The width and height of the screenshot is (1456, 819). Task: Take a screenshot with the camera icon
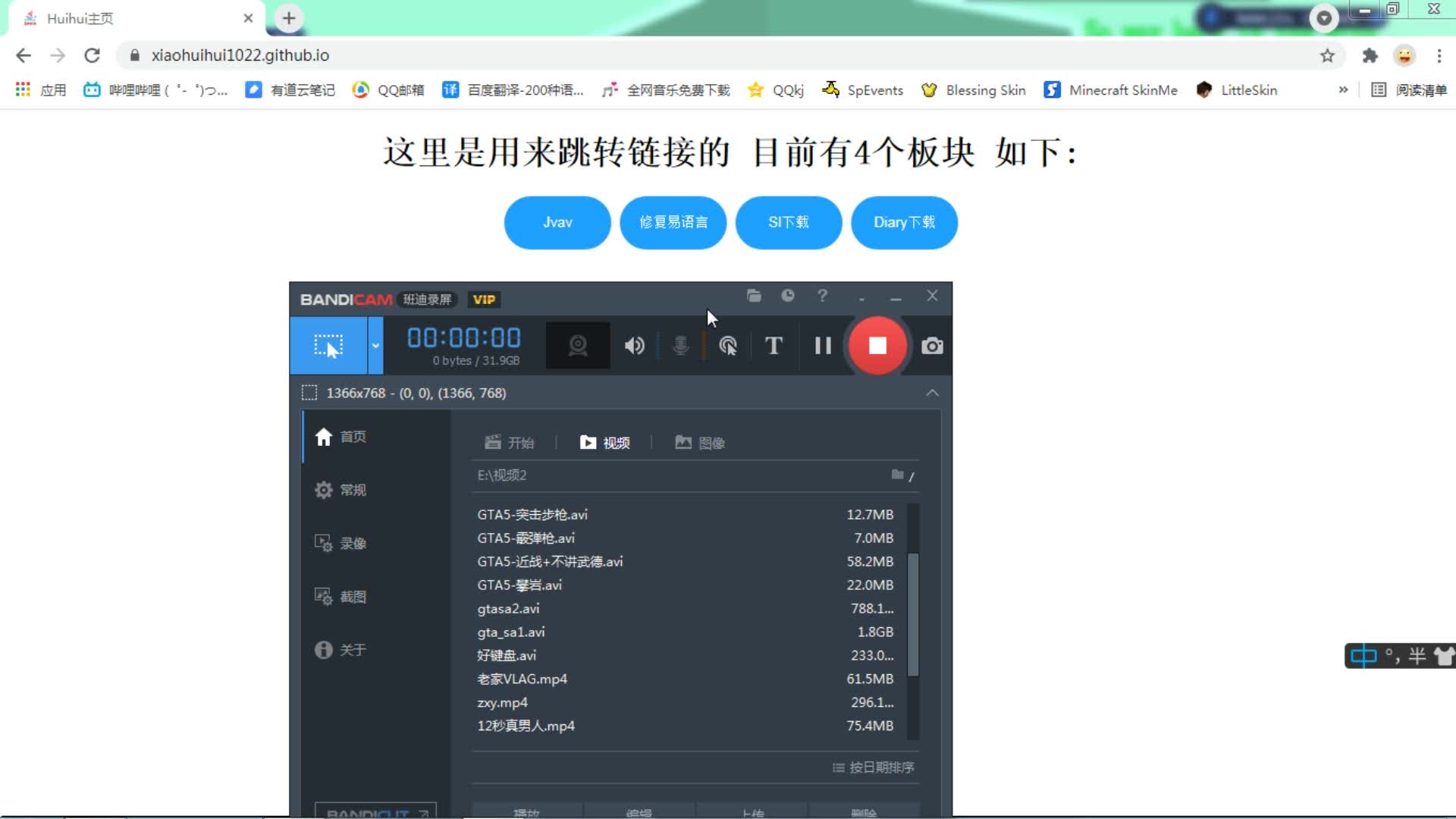pos(932,346)
